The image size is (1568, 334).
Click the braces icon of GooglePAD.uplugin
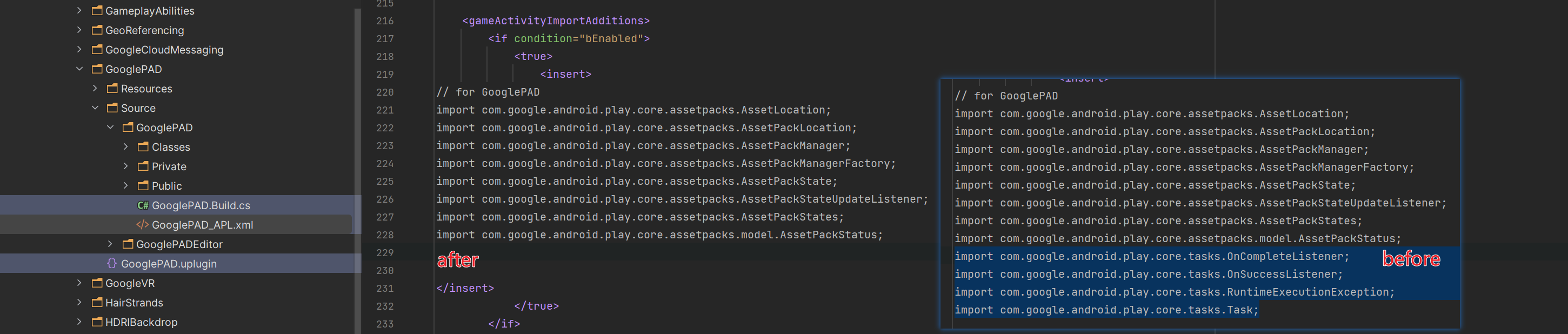111,263
